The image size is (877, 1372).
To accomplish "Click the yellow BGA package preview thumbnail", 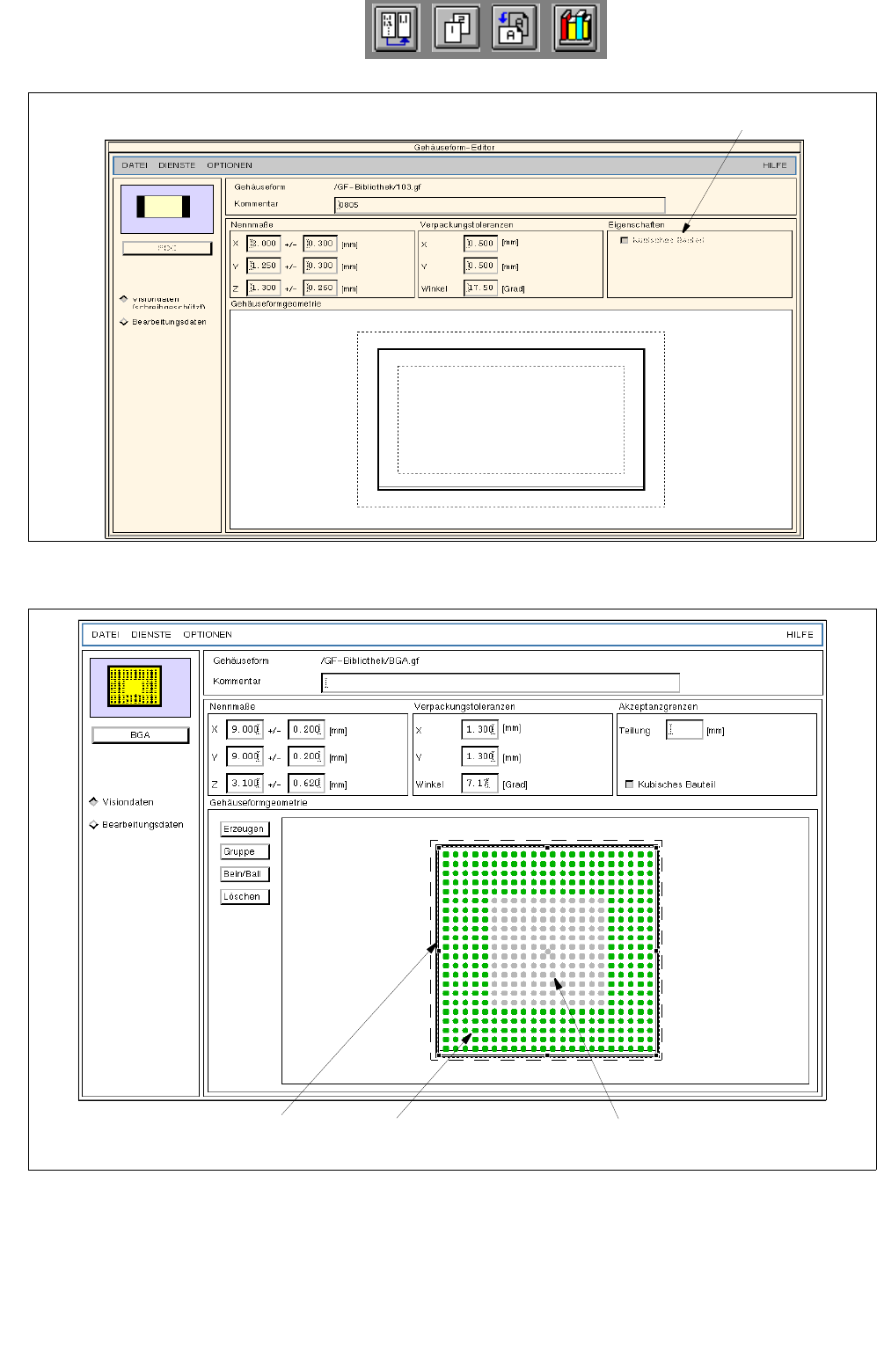I will (140, 687).
